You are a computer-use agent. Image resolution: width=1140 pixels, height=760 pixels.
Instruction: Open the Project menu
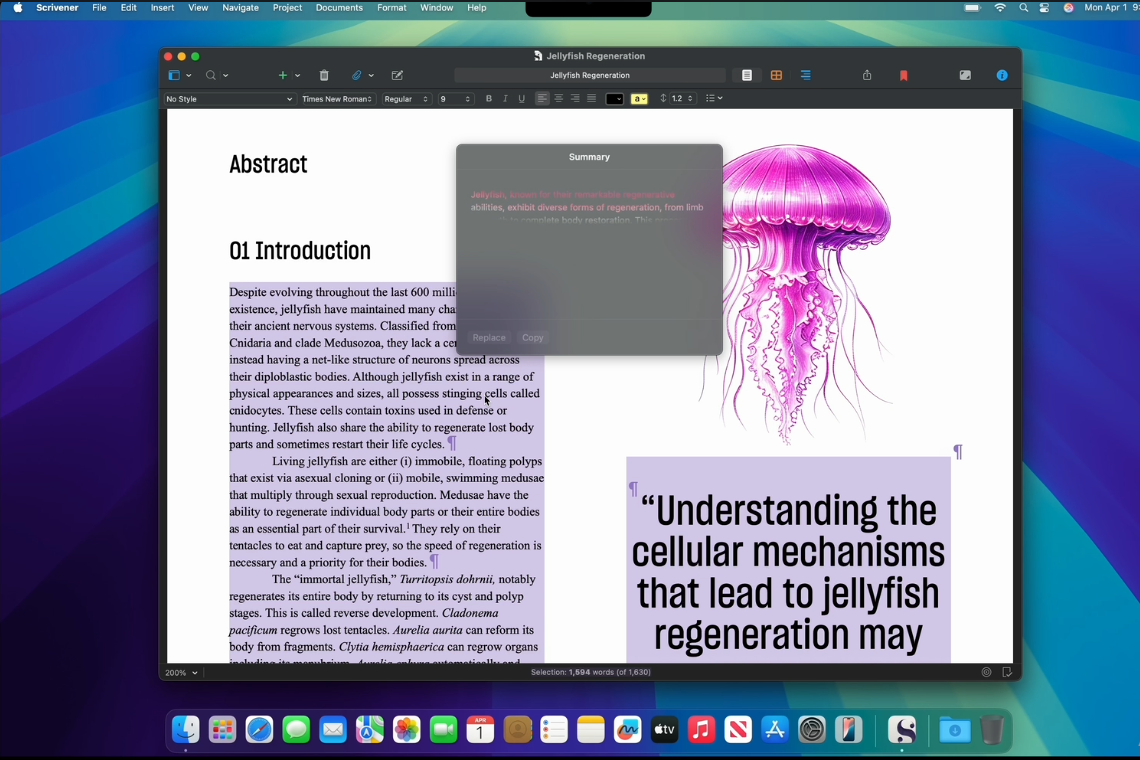(x=287, y=7)
